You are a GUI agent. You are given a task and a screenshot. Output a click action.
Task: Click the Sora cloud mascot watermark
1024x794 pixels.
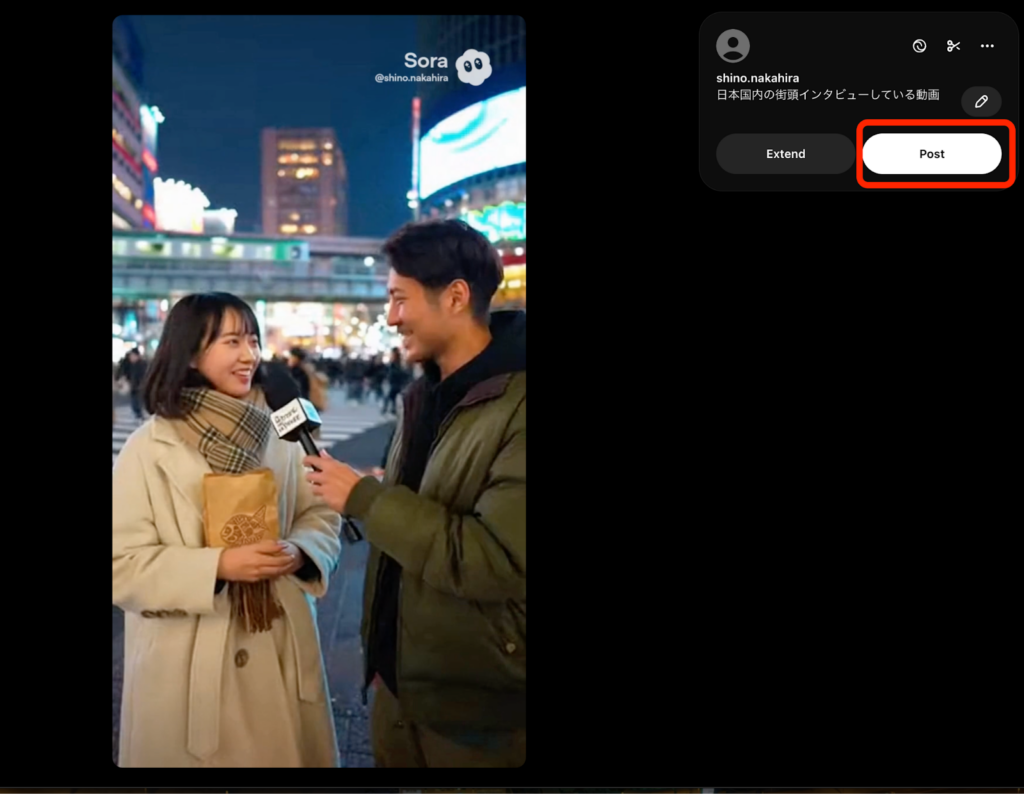[x=473, y=67]
